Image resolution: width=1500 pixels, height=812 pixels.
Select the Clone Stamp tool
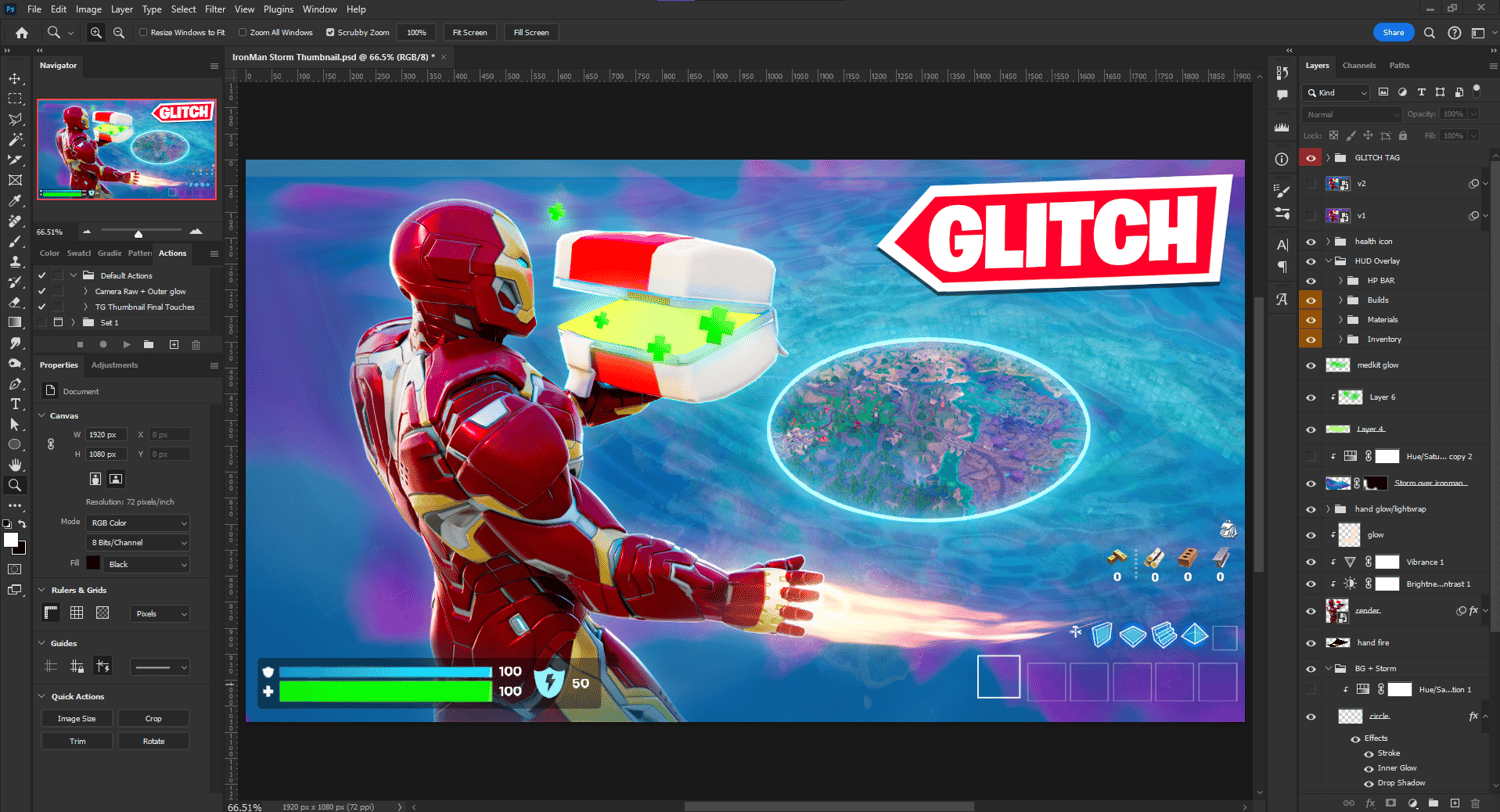coord(15,262)
